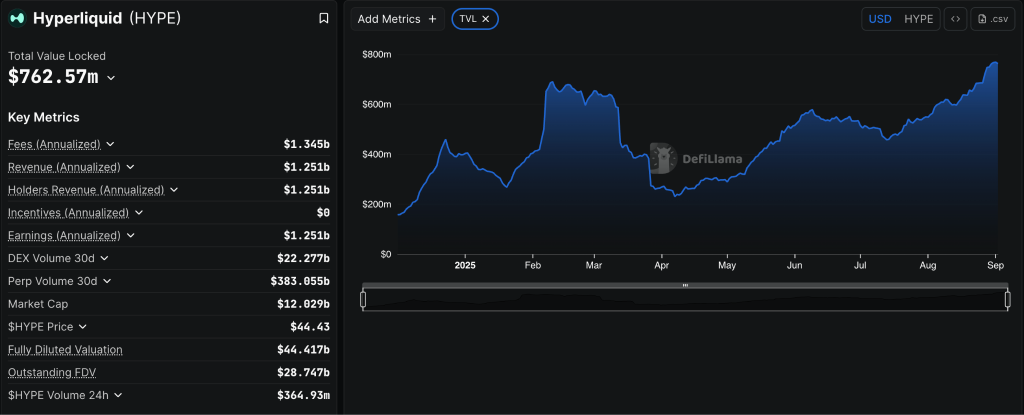Click the bookmark icon next to Hyperliquid
Viewport: 1024px width, 415px height.
click(x=323, y=18)
